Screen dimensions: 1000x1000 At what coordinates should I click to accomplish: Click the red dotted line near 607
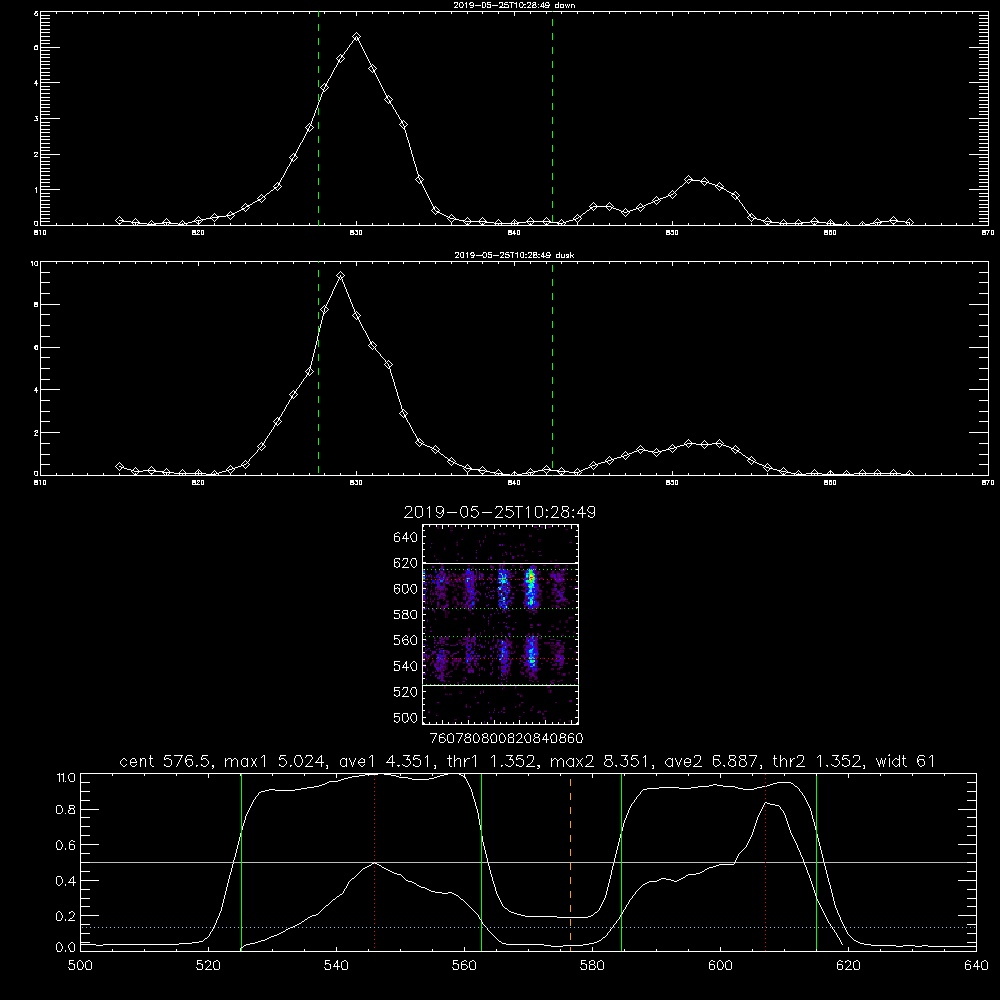(x=765, y=861)
